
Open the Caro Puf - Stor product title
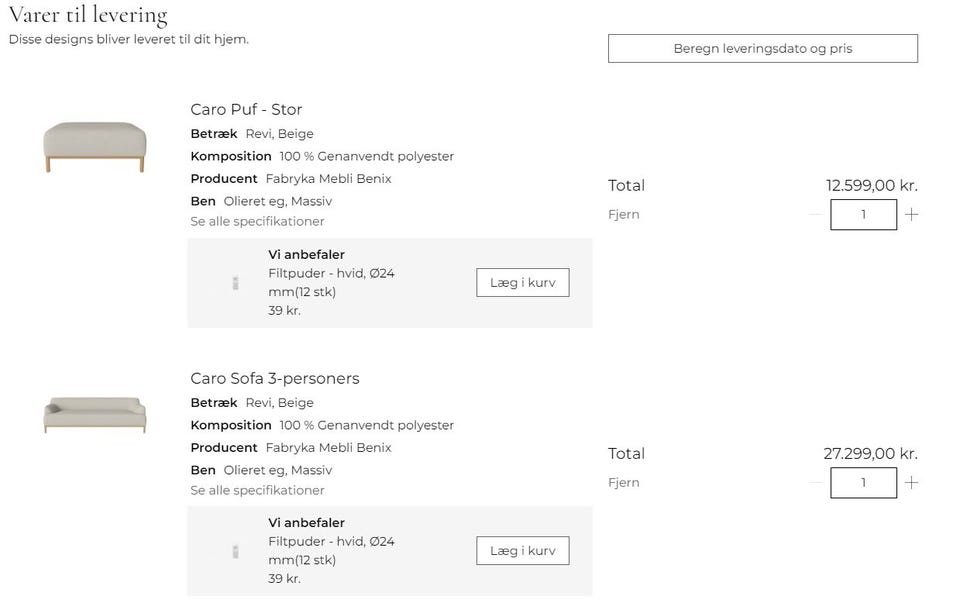coord(246,110)
